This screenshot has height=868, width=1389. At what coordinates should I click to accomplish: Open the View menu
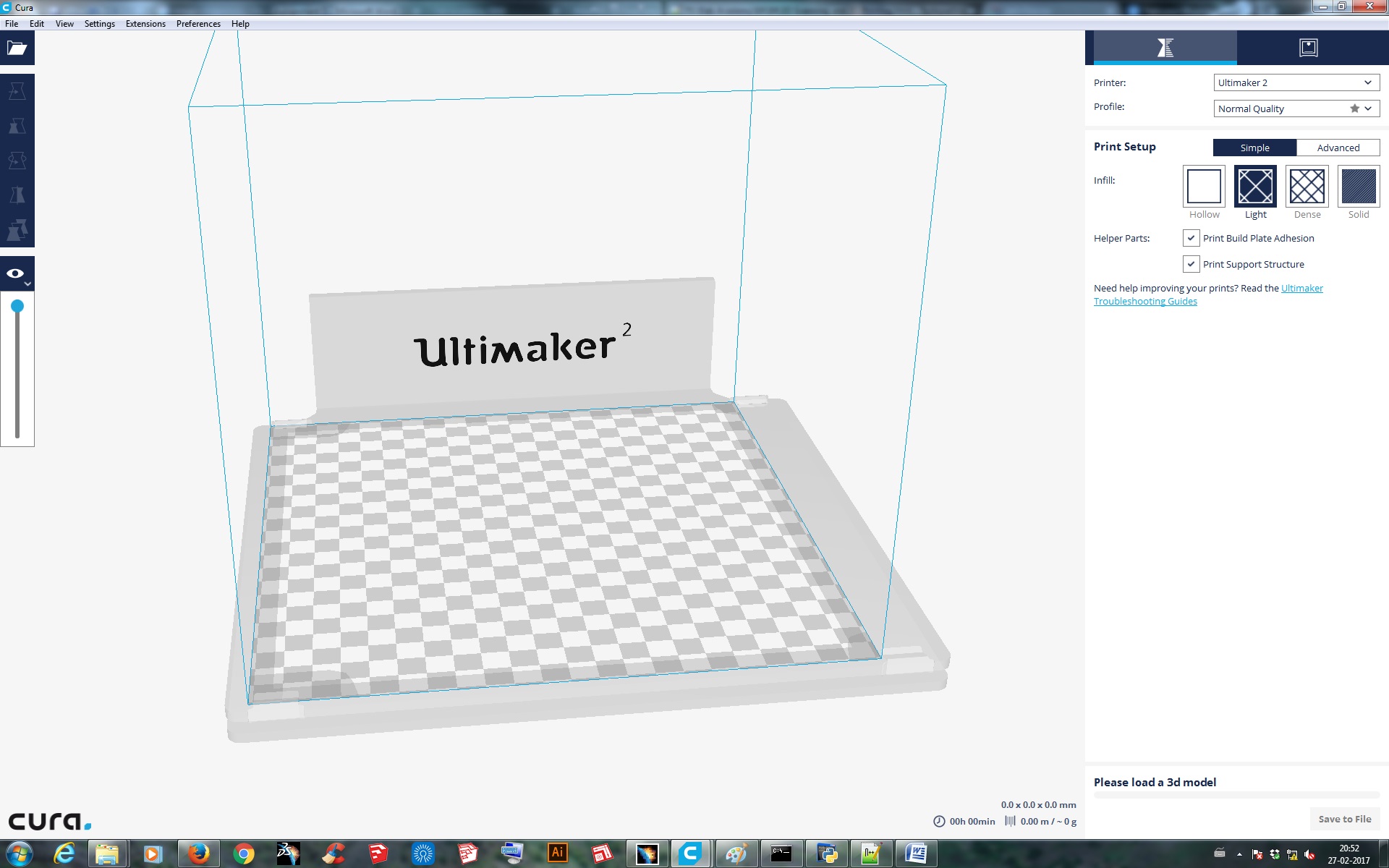coord(64,24)
